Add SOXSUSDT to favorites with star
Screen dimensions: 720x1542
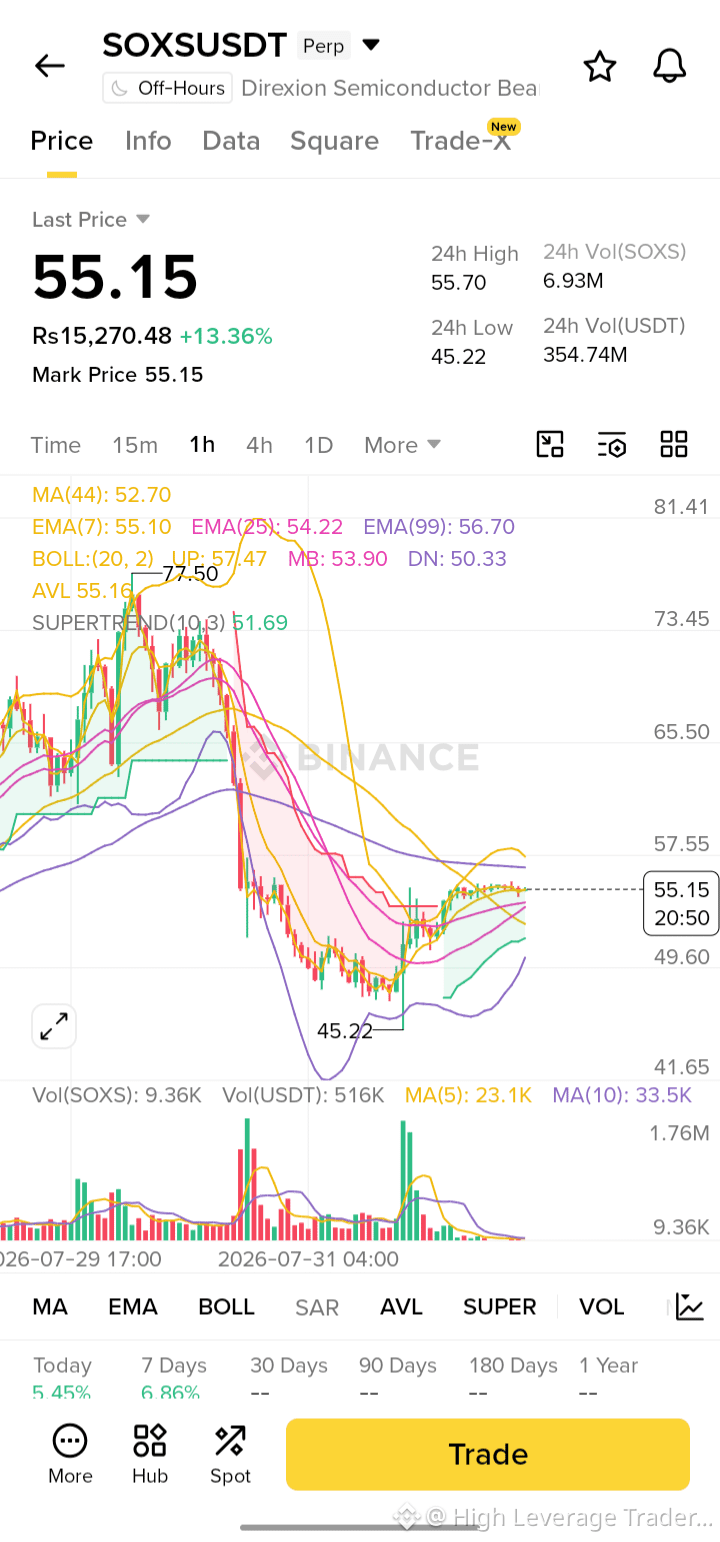599,66
